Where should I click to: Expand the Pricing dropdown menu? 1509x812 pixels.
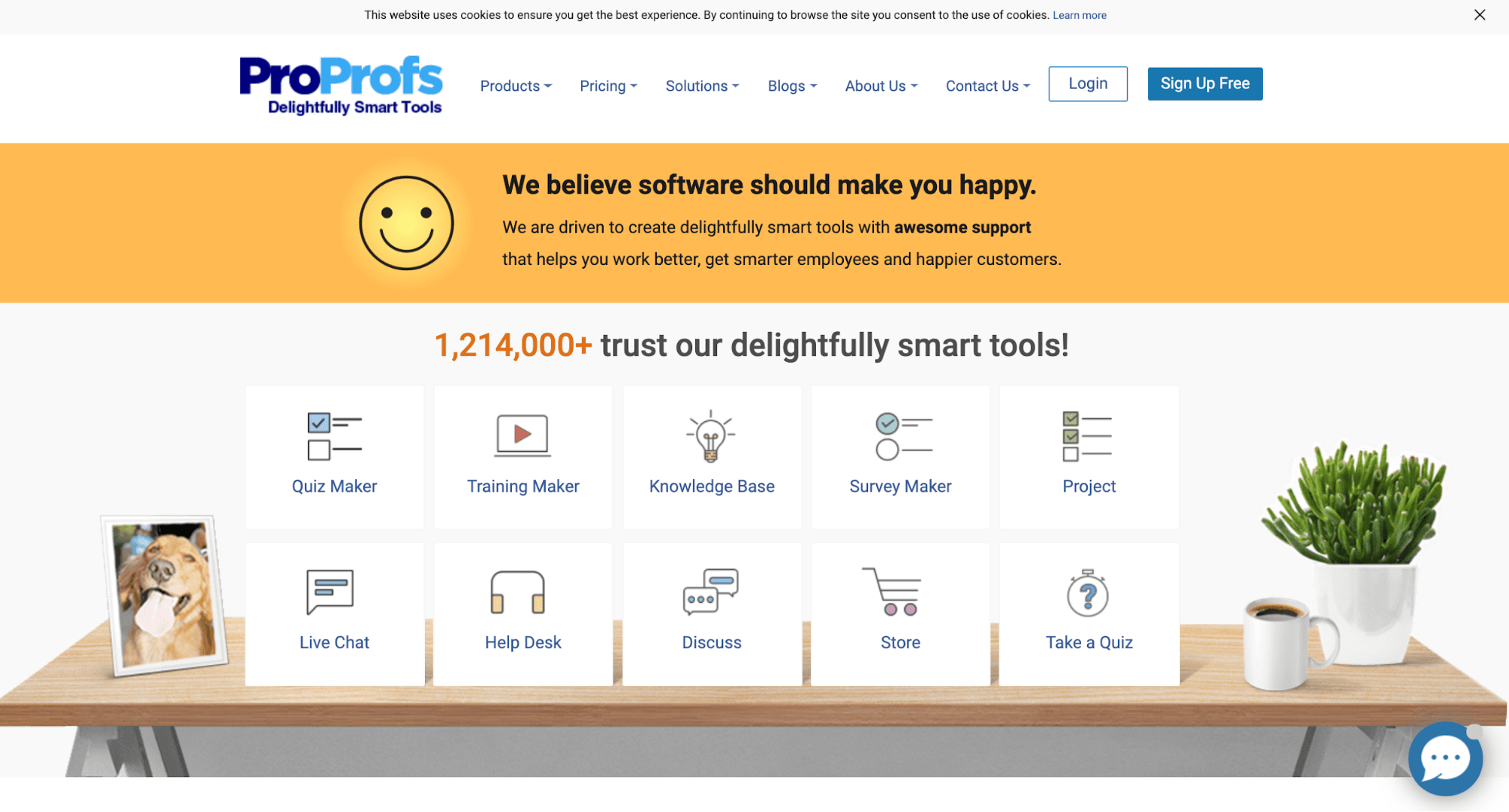pyautogui.click(x=608, y=86)
